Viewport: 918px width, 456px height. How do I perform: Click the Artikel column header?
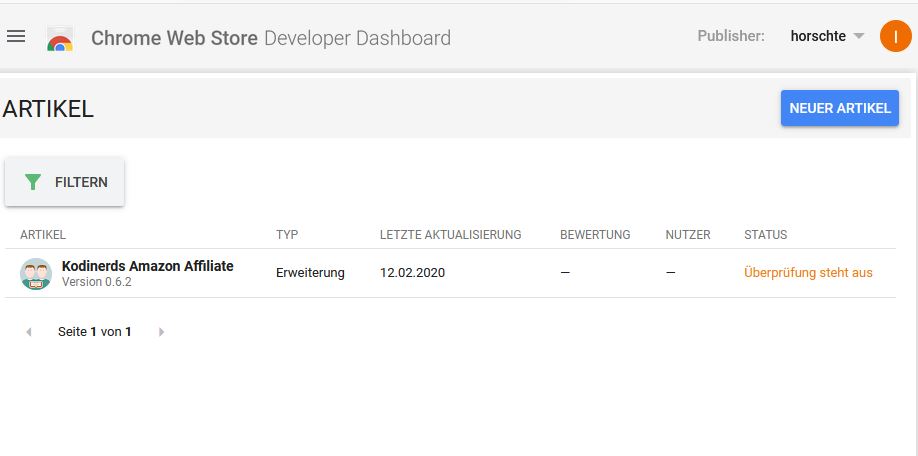tap(43, 235)
